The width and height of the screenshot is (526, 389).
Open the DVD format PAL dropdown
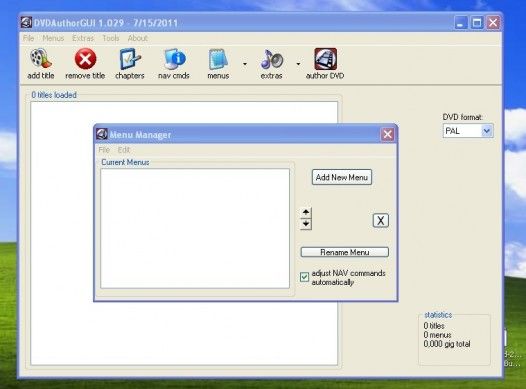tap(468, 131)
